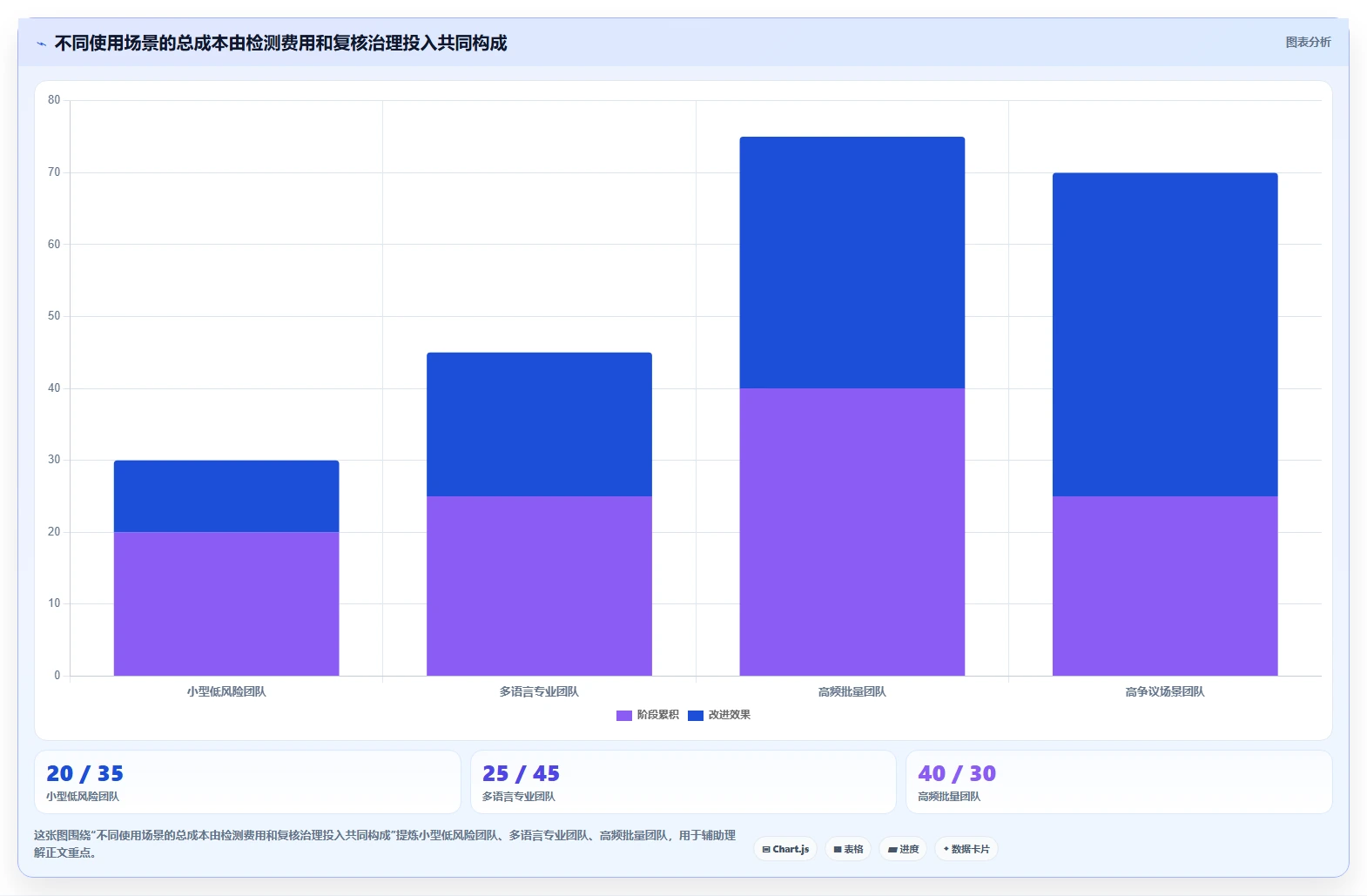Open the 20 / 35 stat card
This screenshot has width=1367, height=896.
247,782
